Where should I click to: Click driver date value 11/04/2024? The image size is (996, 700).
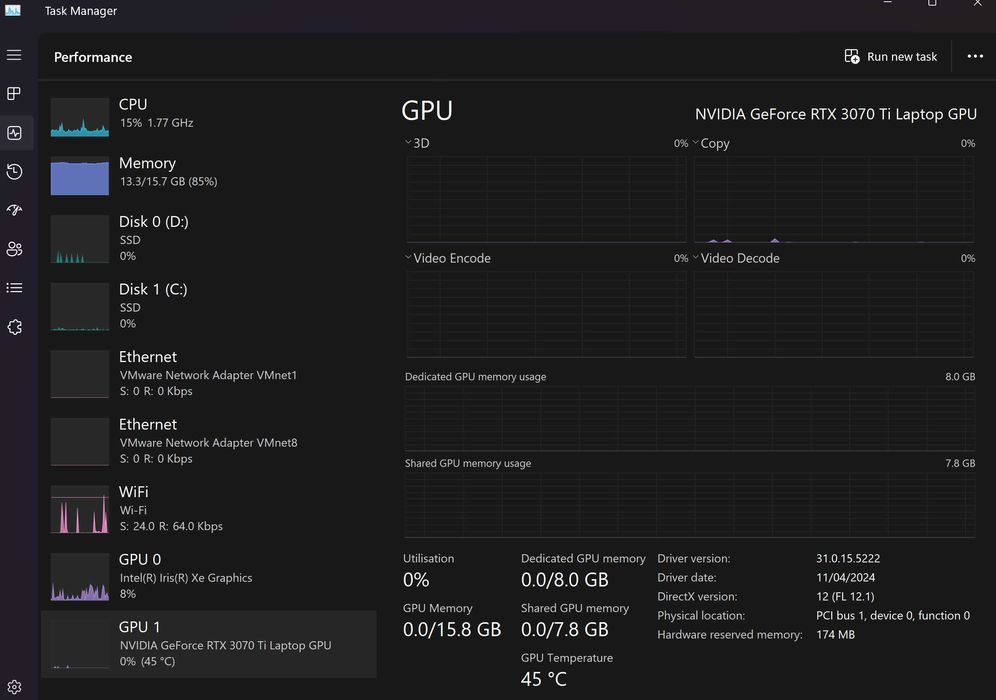tap(845, 577)
